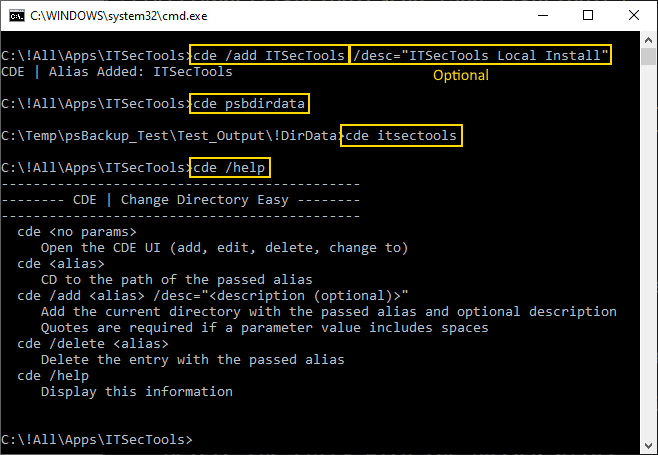Click the highlighted "cde /help" command
The height and width of the screenshot is (455, 658).
click(x=230, y=167)
